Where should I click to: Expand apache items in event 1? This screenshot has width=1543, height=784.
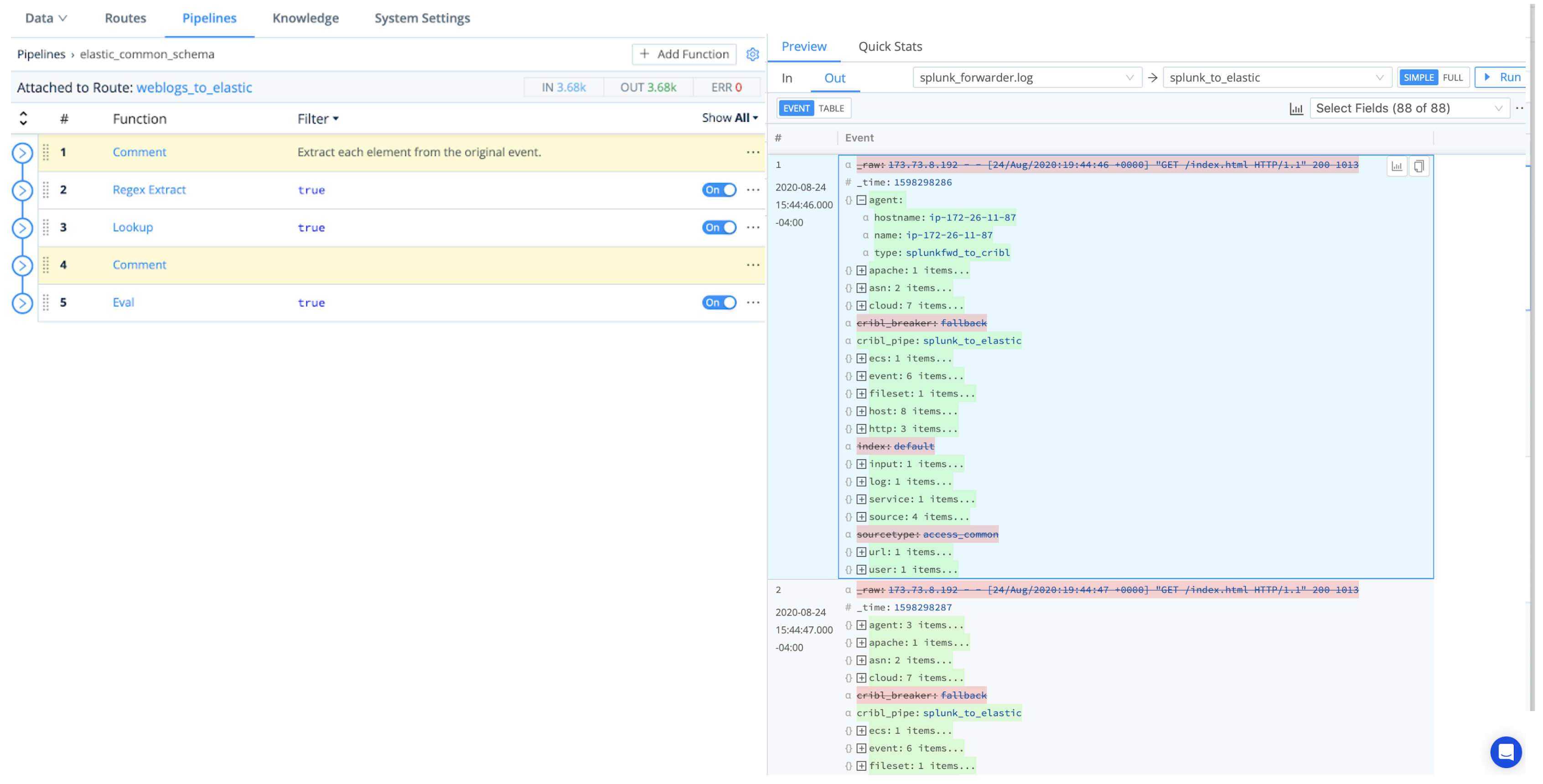(861, 271)
